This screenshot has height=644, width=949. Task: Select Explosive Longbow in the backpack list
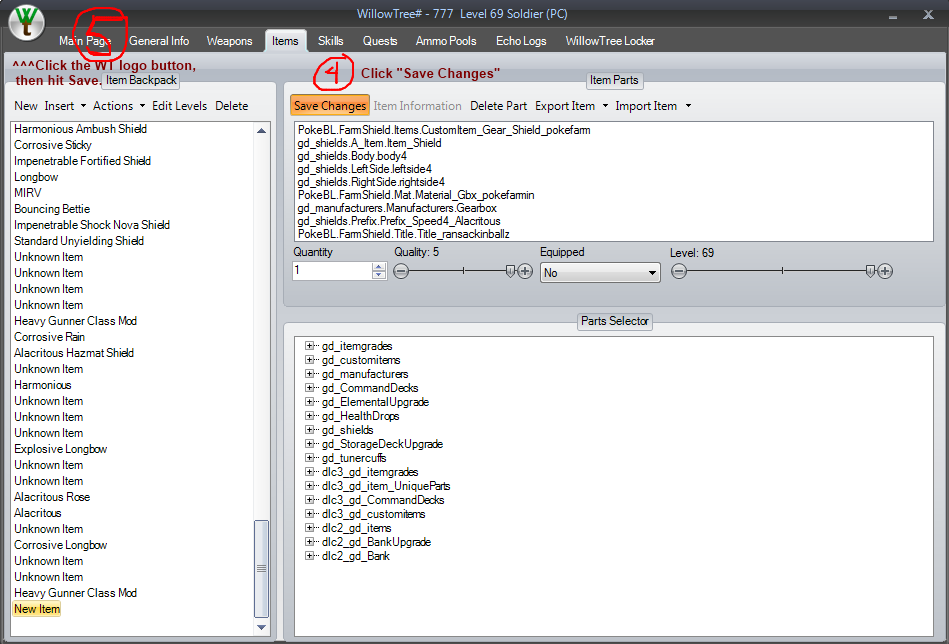pos(61,449)
